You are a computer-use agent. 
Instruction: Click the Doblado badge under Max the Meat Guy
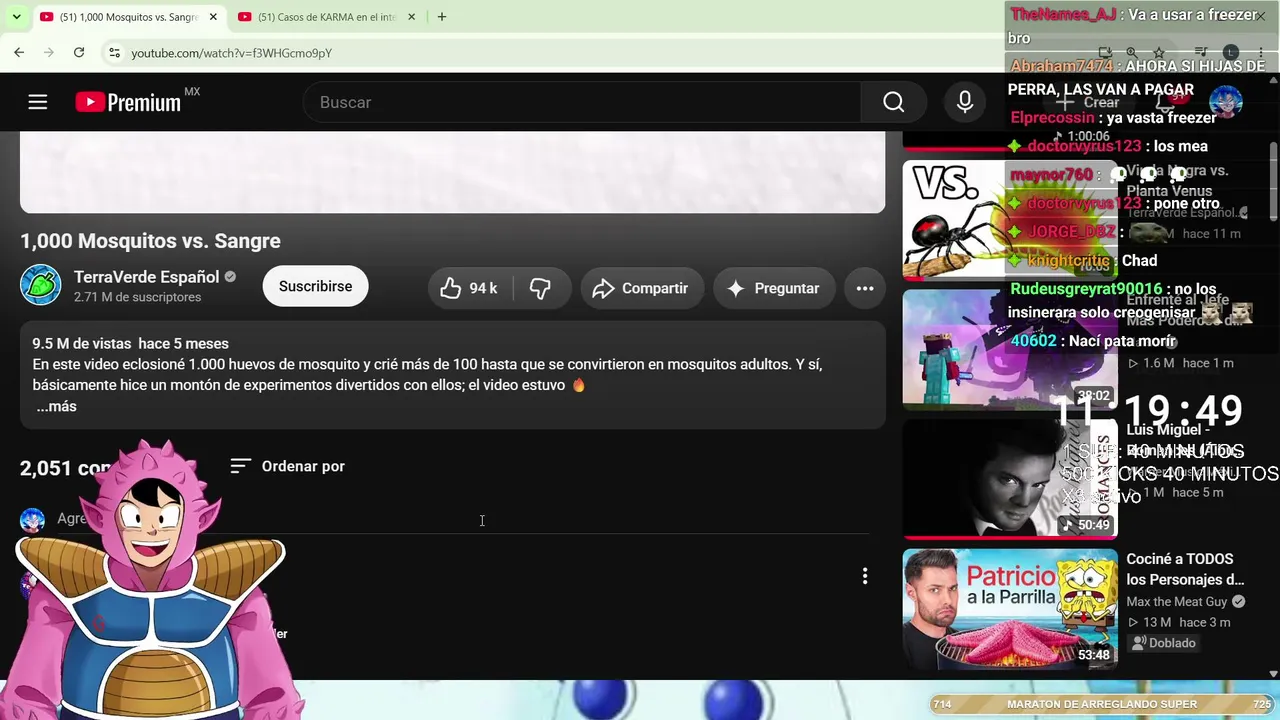click(1163, 643)
